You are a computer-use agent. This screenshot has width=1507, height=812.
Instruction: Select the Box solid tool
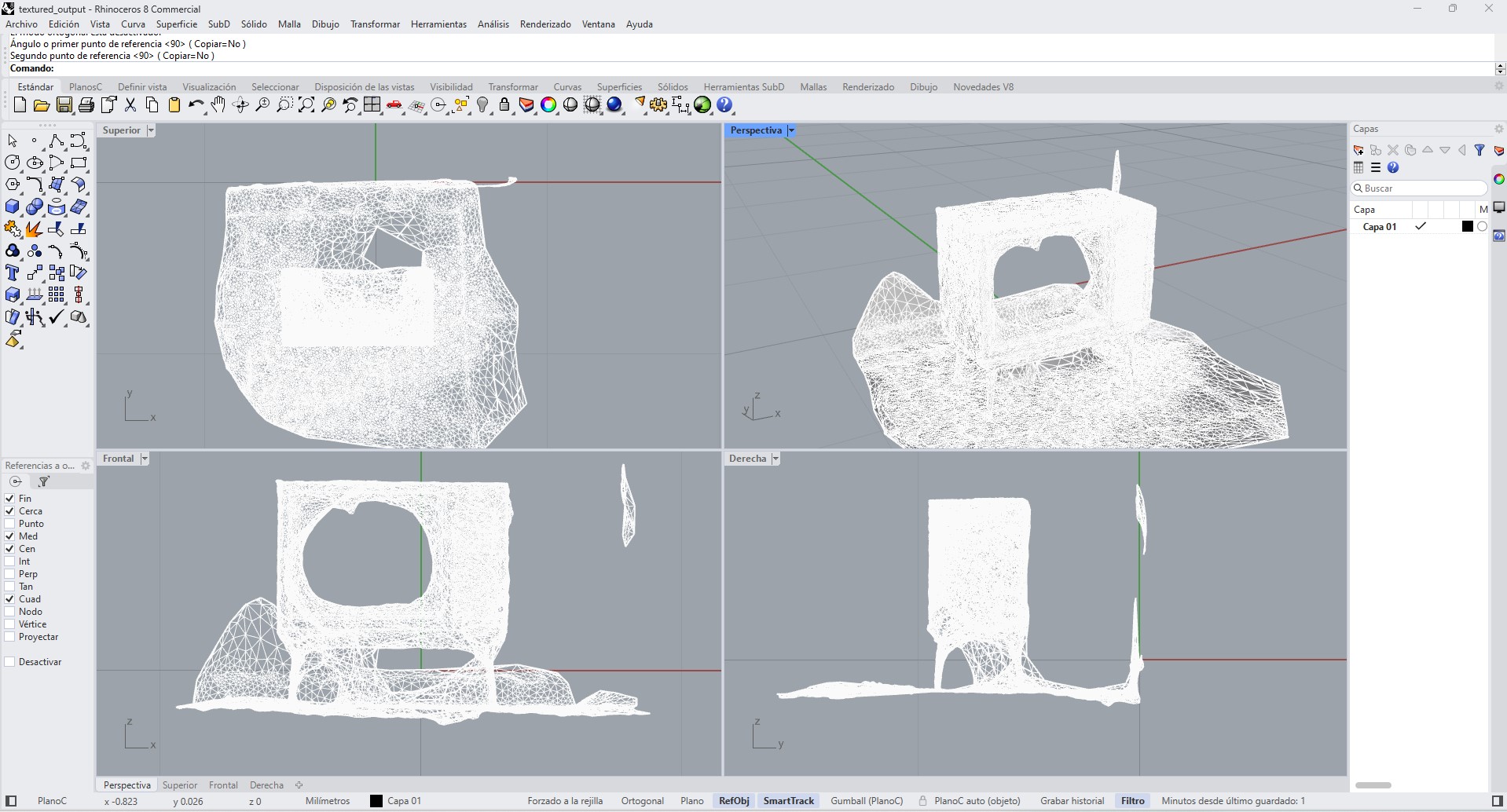point(13,207)
